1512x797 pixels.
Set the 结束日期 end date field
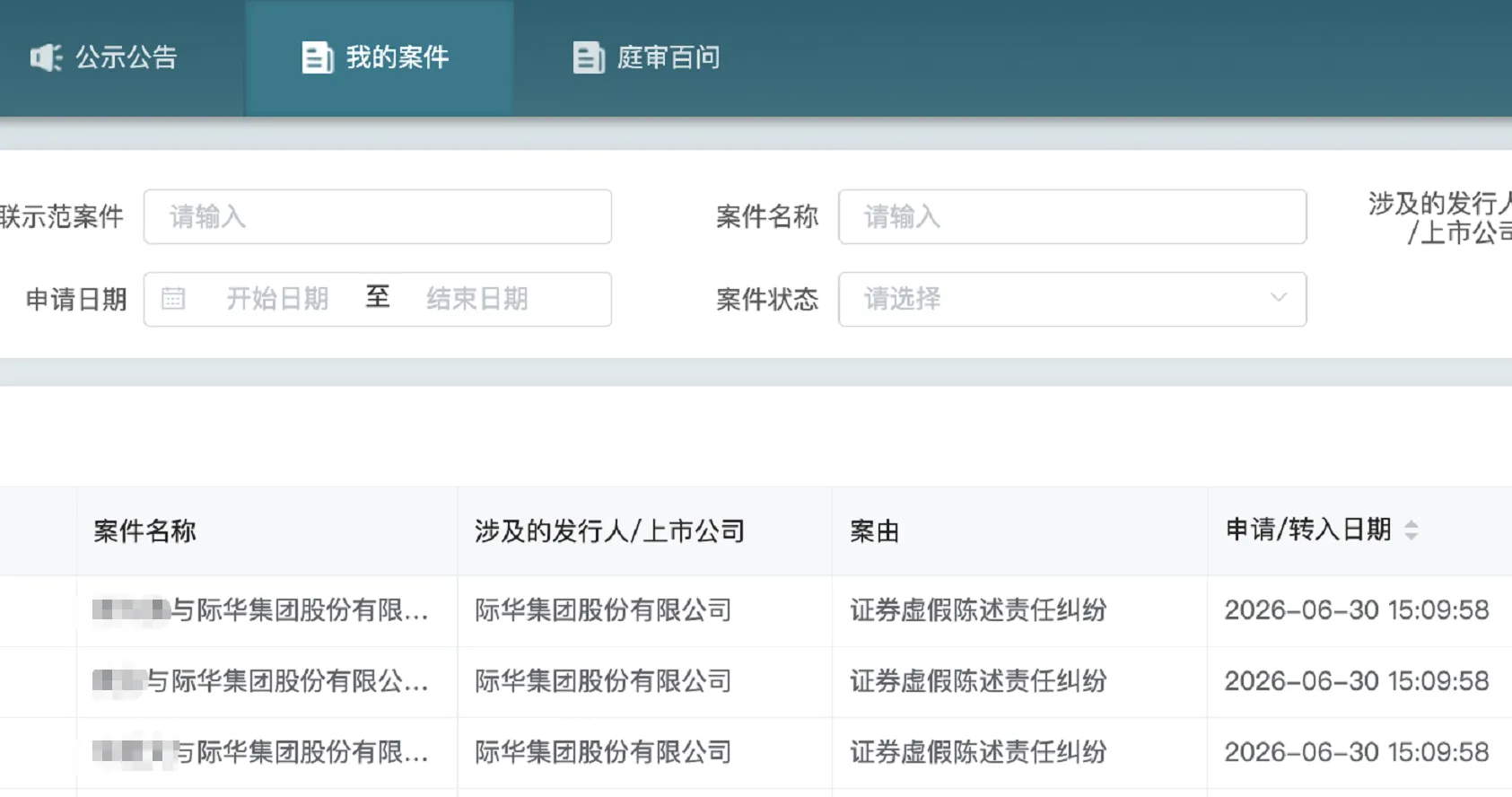pos(477,299)
